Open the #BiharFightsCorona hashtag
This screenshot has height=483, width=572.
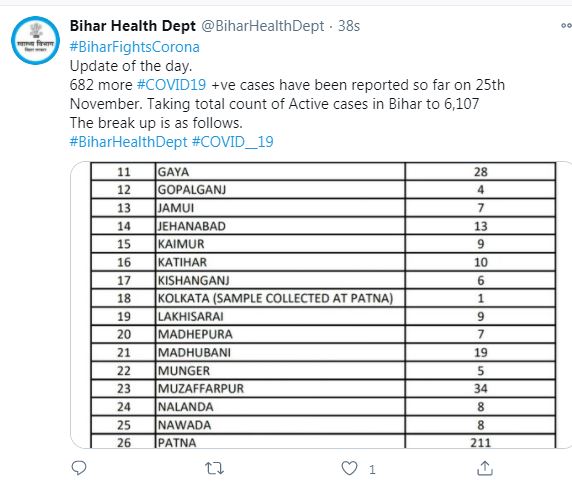[135, 47]
